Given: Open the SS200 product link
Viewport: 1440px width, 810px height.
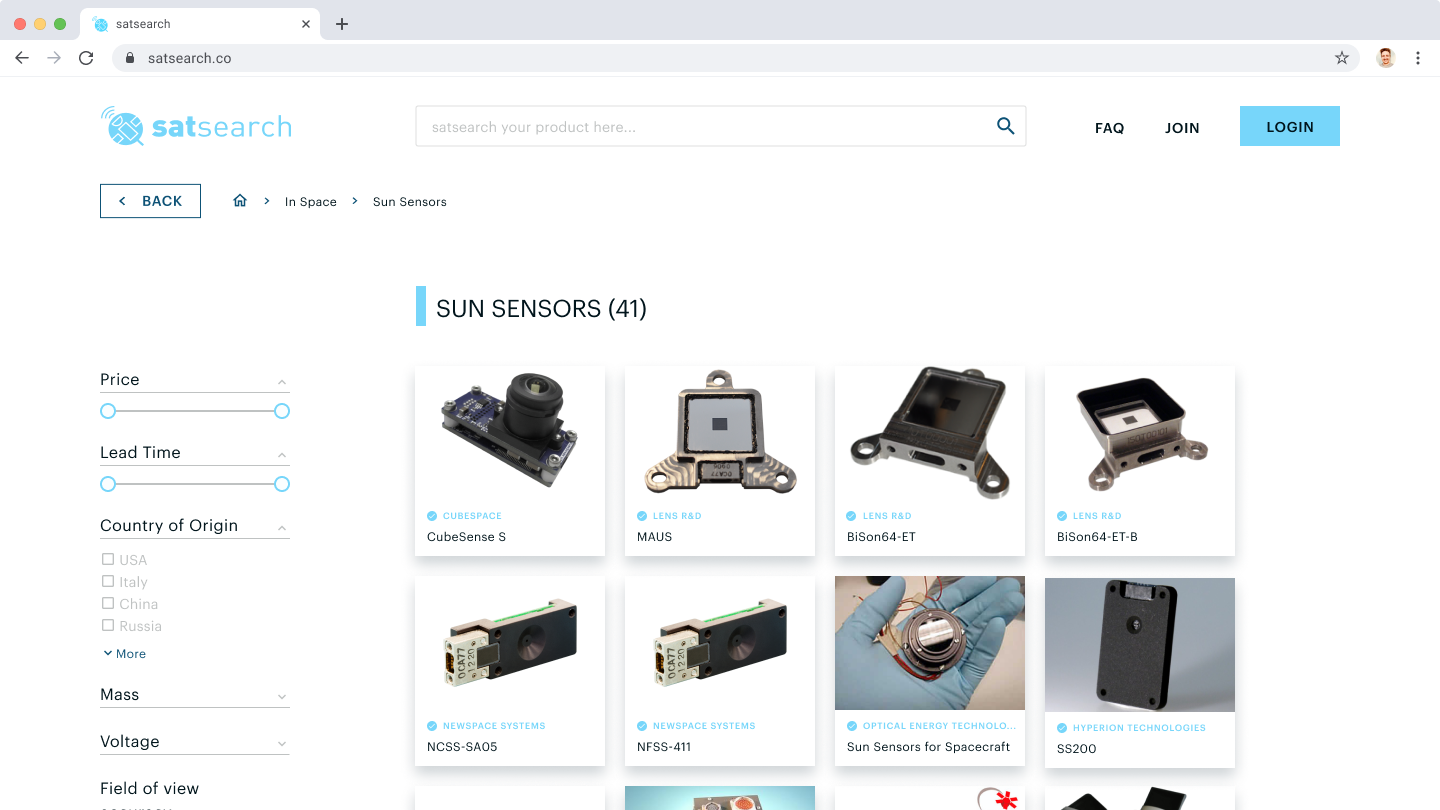Looking at the screenshot, I should click(1077, 749).
